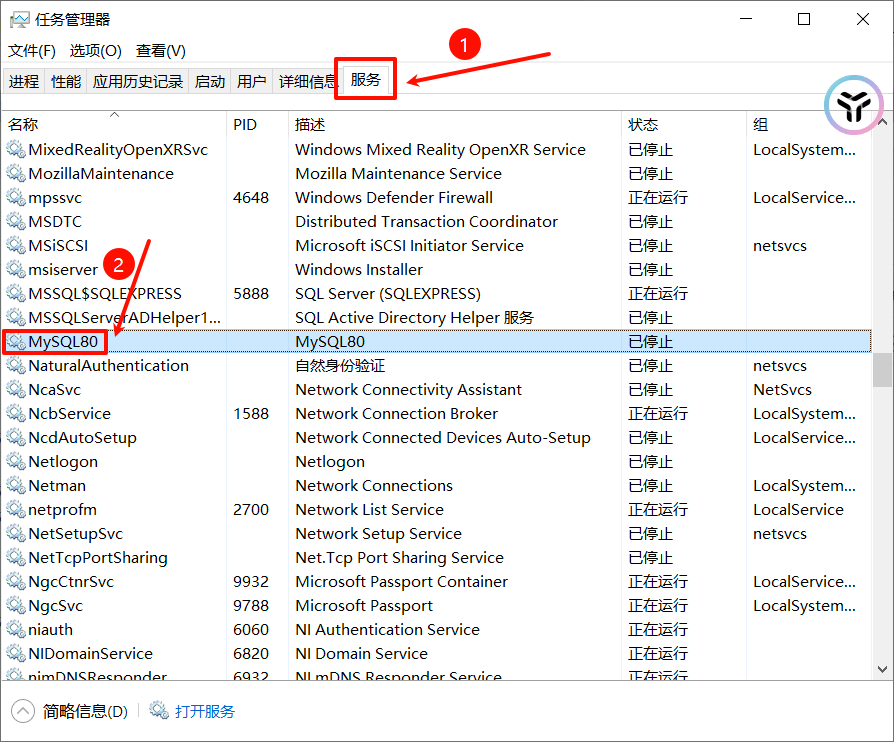Switch to the 性能 tab
The image size is (894, 742).
coord(66,82)
